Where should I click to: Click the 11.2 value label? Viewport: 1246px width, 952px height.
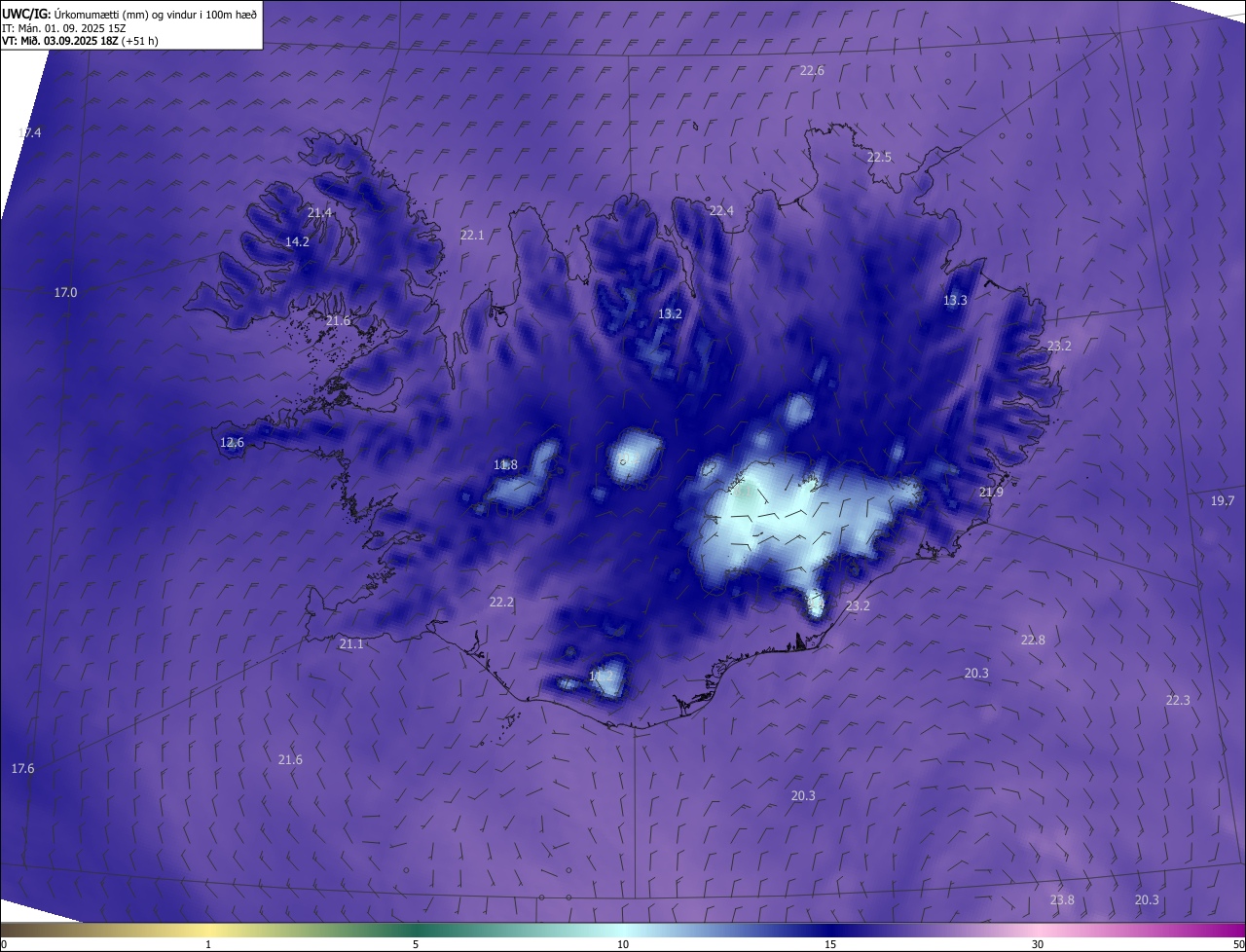(x=602, y=676)
